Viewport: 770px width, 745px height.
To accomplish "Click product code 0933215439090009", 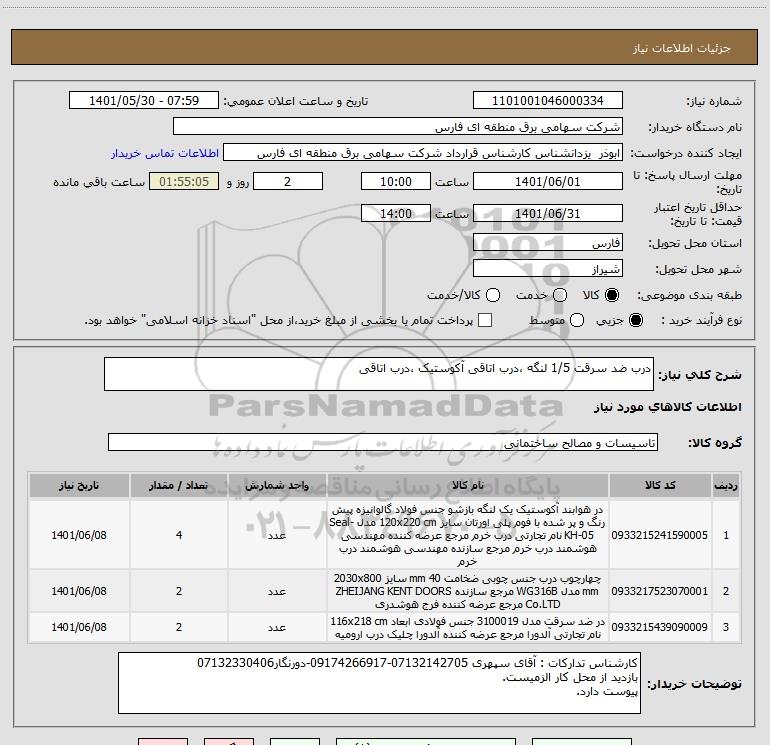I will click(660, 627).
